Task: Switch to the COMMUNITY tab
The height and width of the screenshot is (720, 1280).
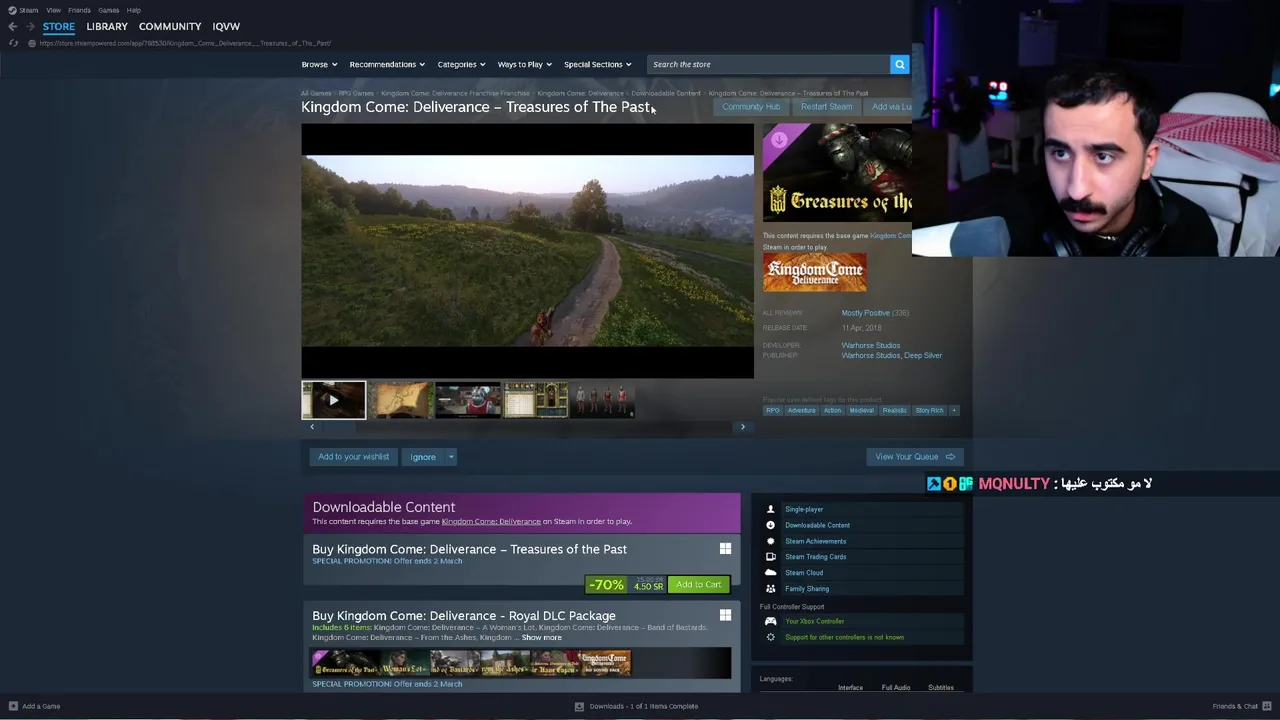Action: point(170,26)
